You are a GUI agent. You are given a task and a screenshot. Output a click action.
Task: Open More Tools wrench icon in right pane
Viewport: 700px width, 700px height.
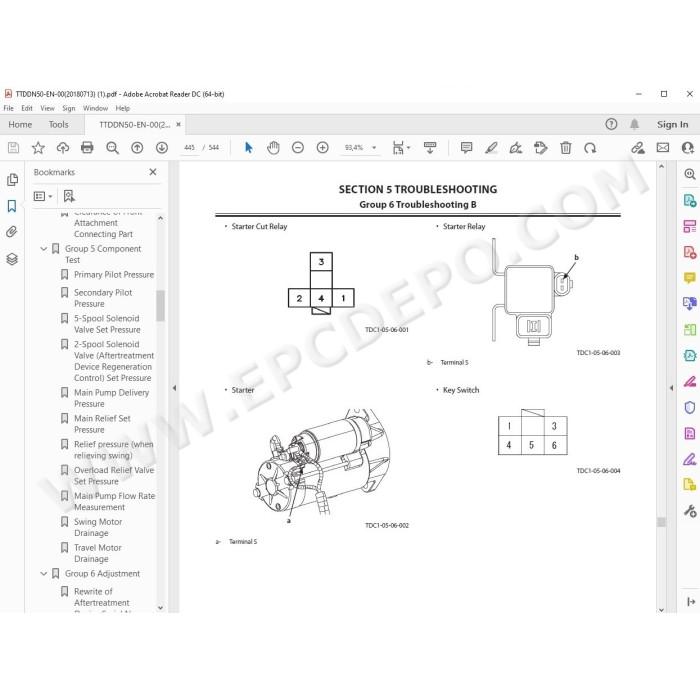pyautogui.click(x=690, y=511)
